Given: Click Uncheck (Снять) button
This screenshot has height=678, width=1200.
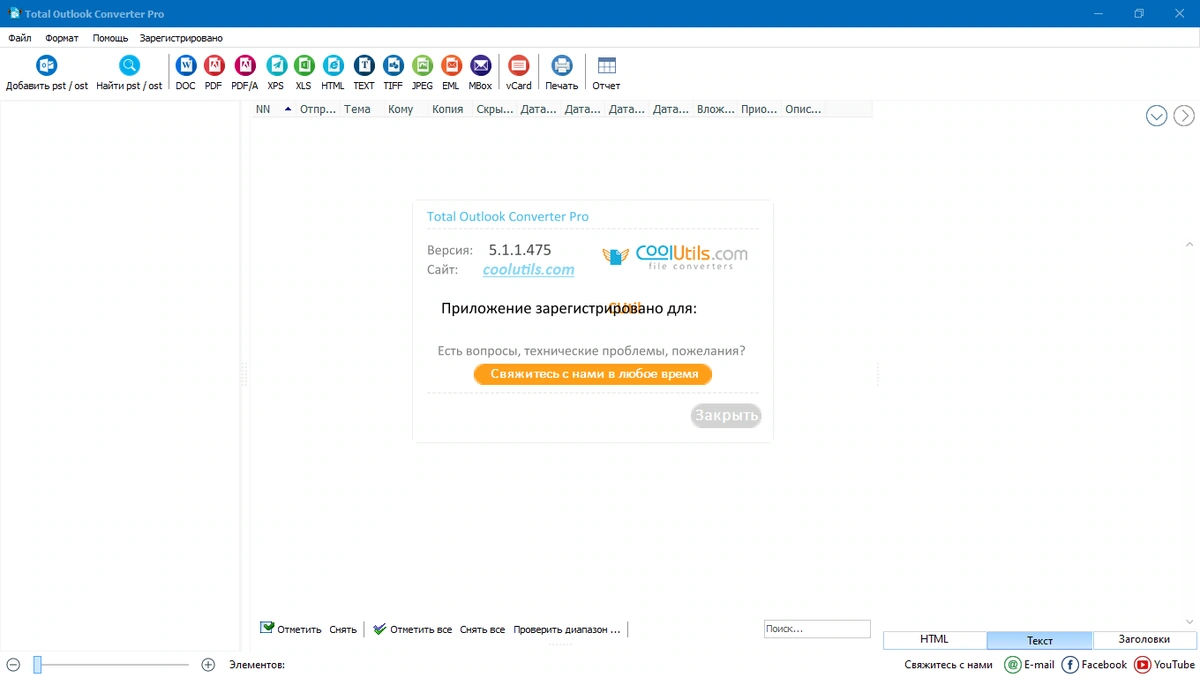Looking at the screenshot, I should tap(343, 630).
